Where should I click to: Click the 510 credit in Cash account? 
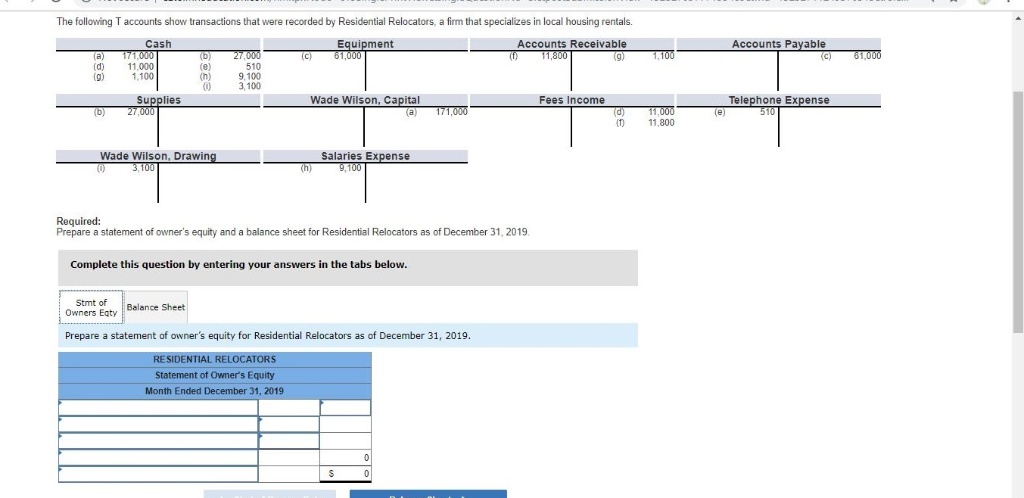(253, 66)
